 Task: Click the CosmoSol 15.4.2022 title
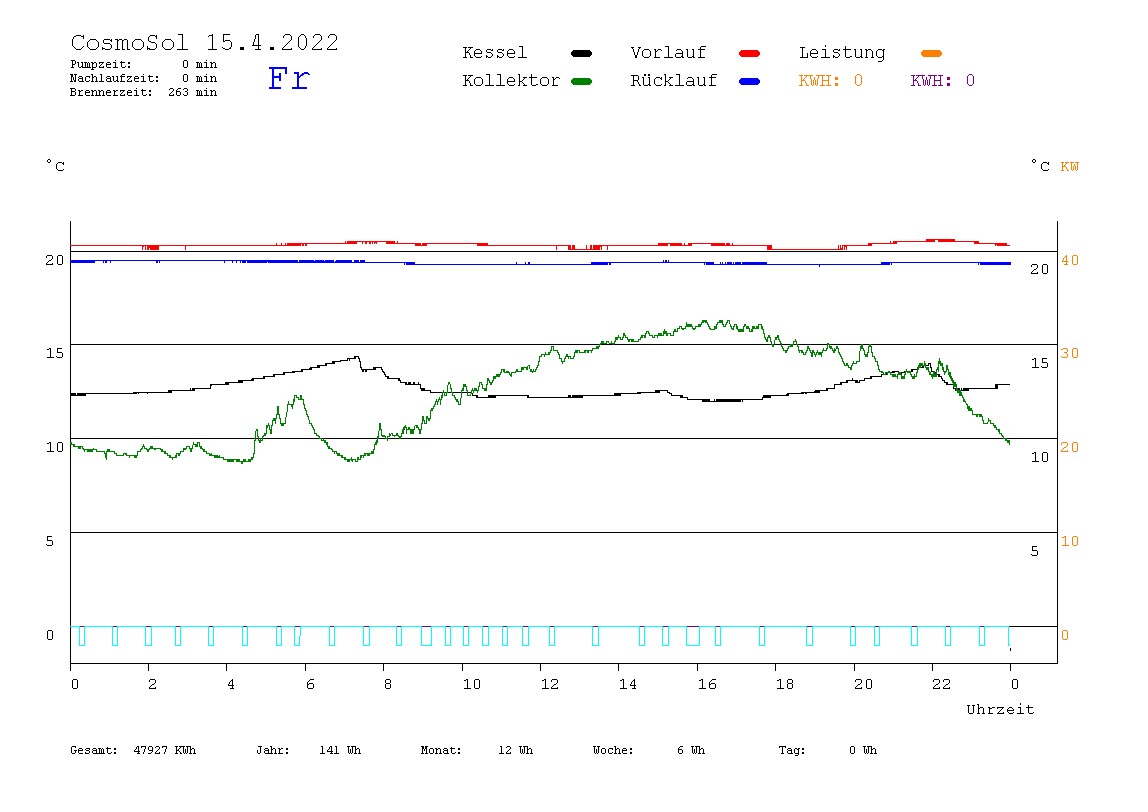204,42
